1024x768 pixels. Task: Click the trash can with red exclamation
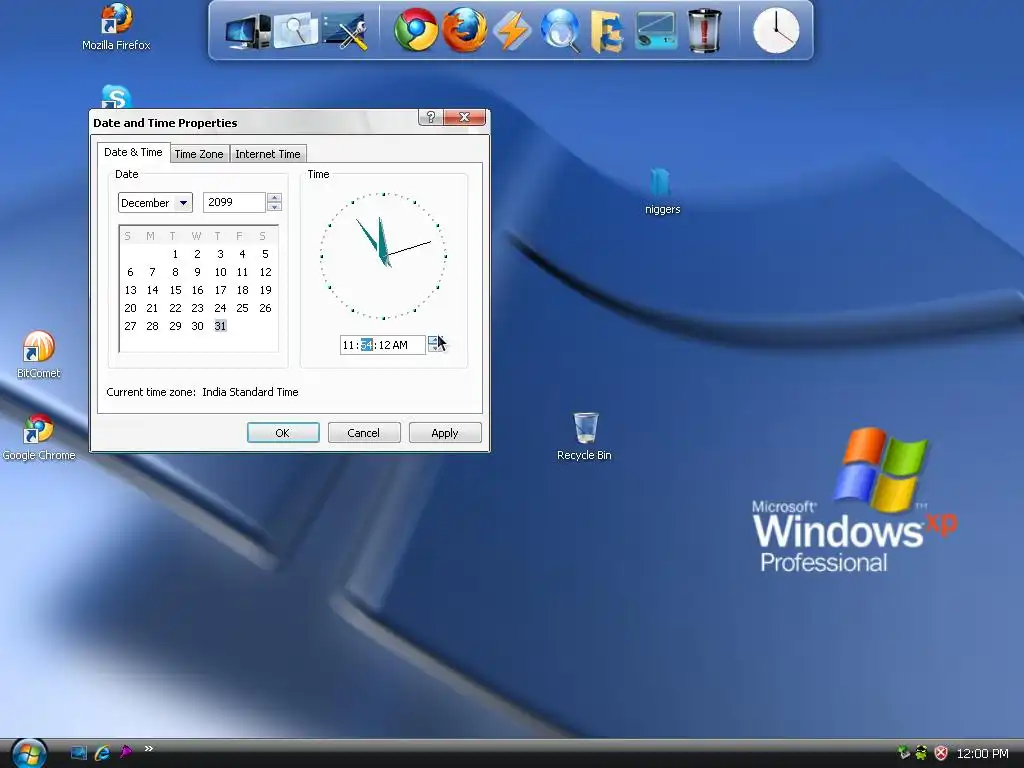point(705,31)
